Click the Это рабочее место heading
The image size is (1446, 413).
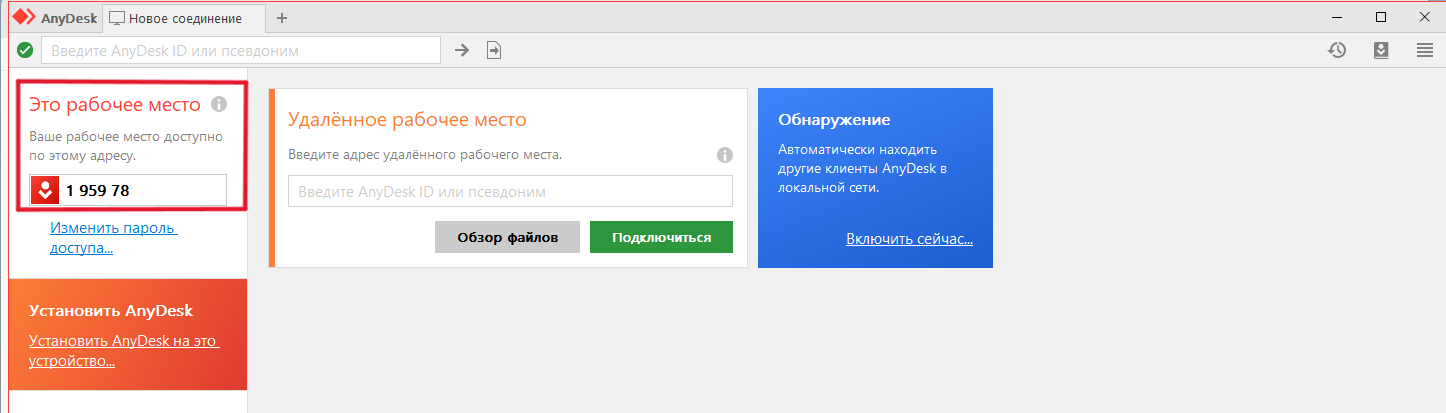(x=115, y=104)
